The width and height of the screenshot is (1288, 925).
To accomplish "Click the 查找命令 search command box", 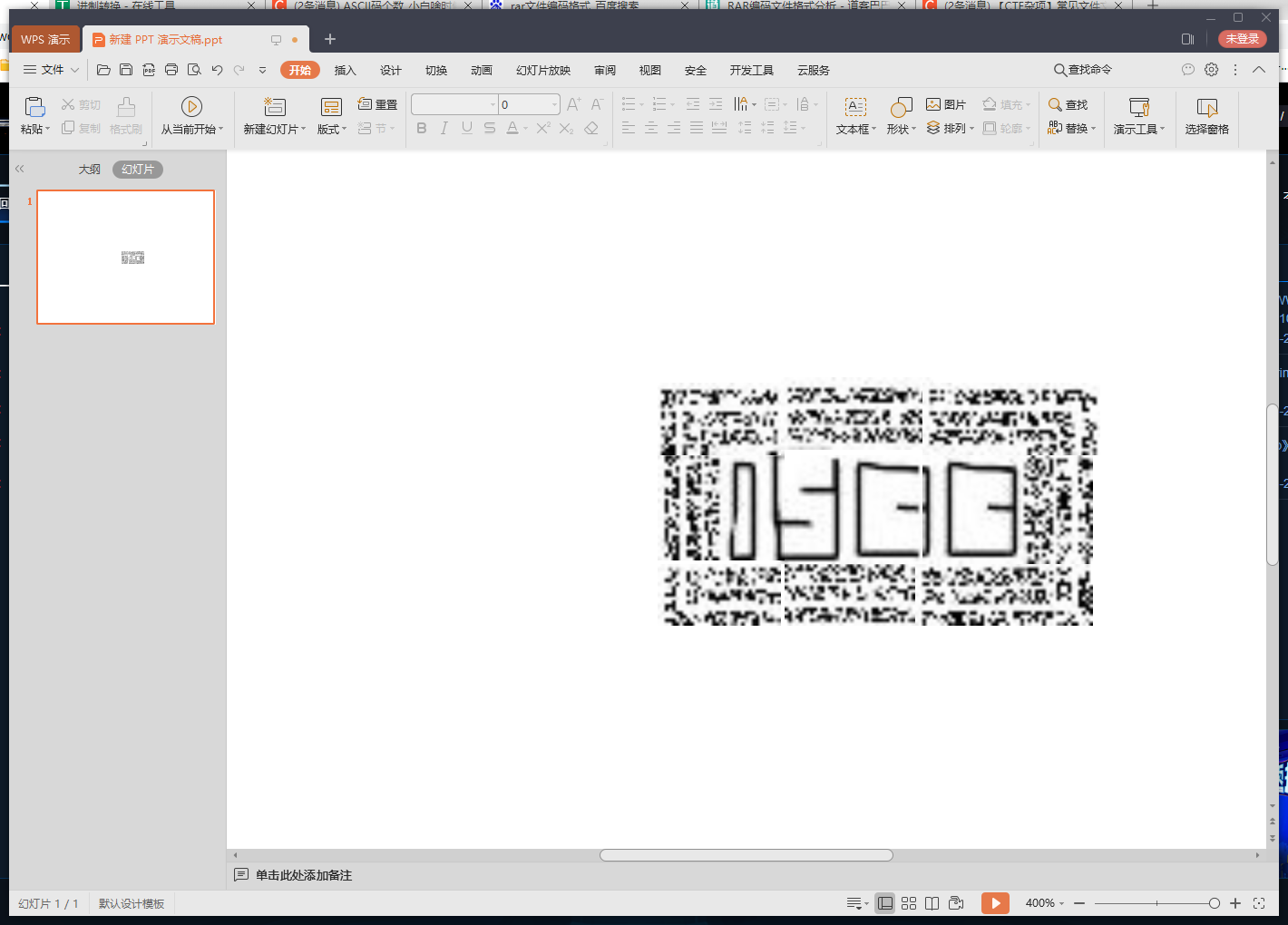I will (1083, 70).
